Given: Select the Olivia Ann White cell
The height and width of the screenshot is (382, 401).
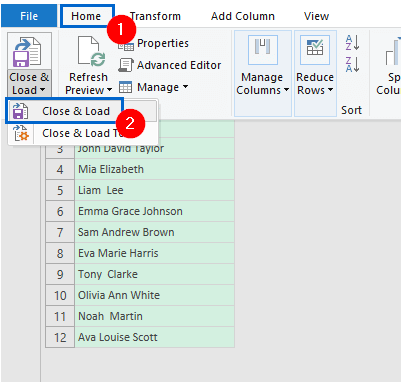Looking at the screenshot, I should 155,295.
